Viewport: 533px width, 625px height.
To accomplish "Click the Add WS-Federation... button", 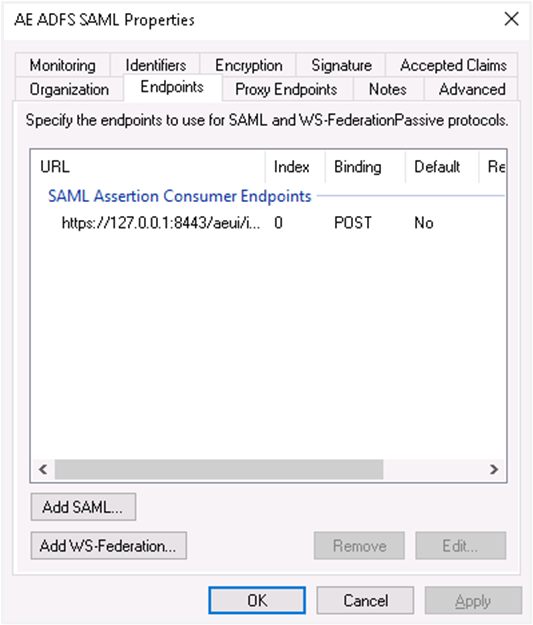I will [108, 546].
